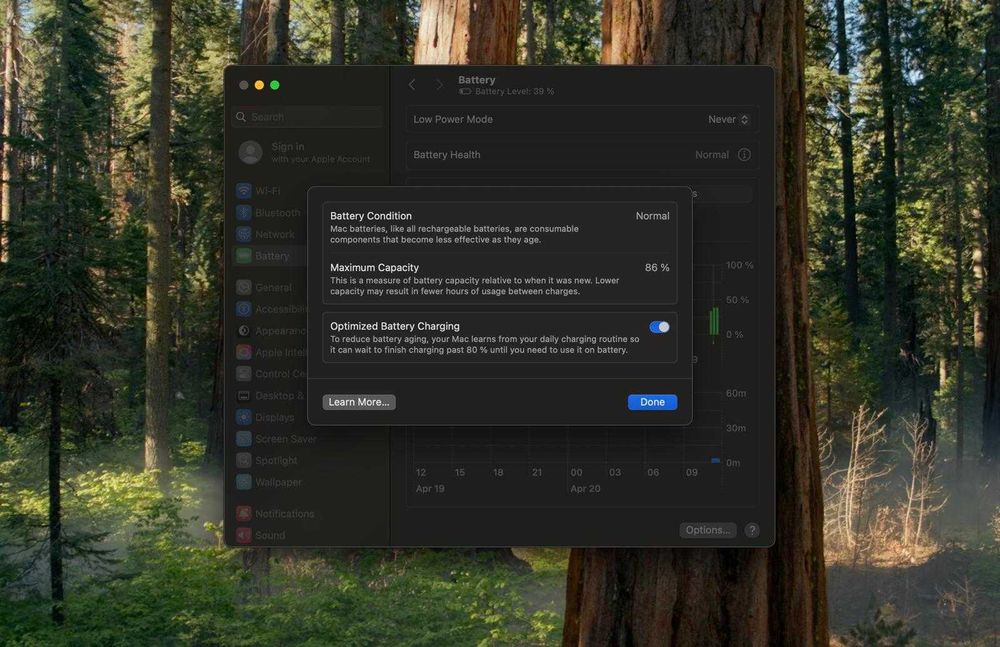Open Sound settings icon in sidebar
The width and height of the screenshot is (1000, 647).
(244, 535)
